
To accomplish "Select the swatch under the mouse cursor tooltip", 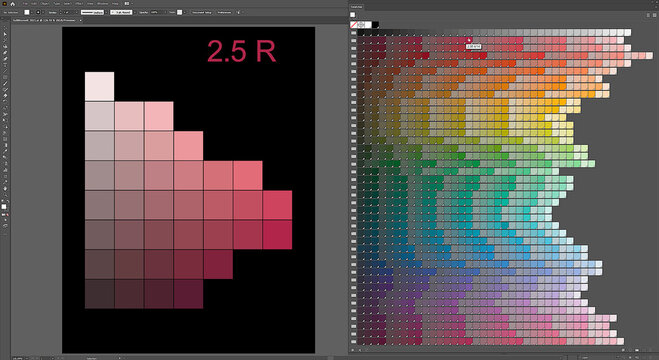I will click(x=469, y=40).
